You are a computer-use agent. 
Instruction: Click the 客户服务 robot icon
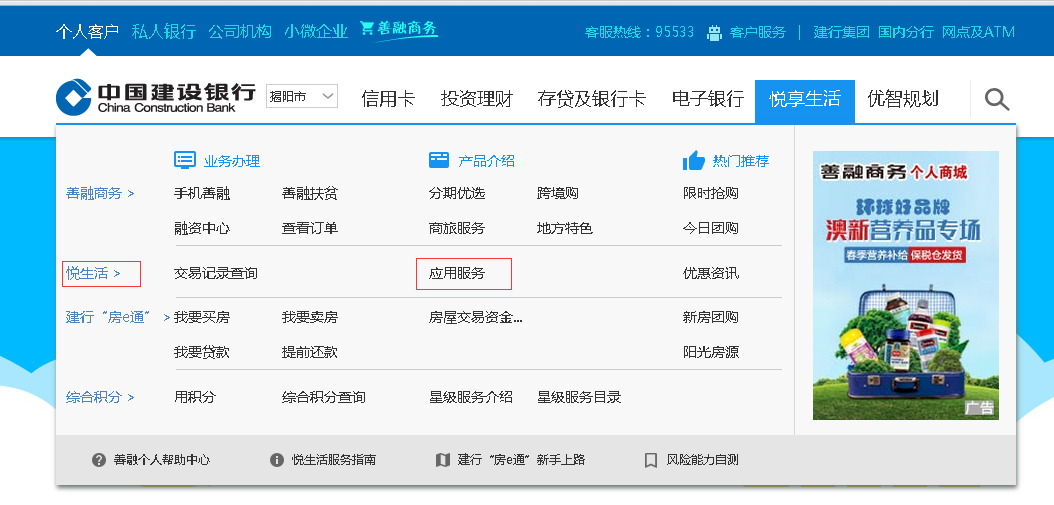[x=714, y=32]
